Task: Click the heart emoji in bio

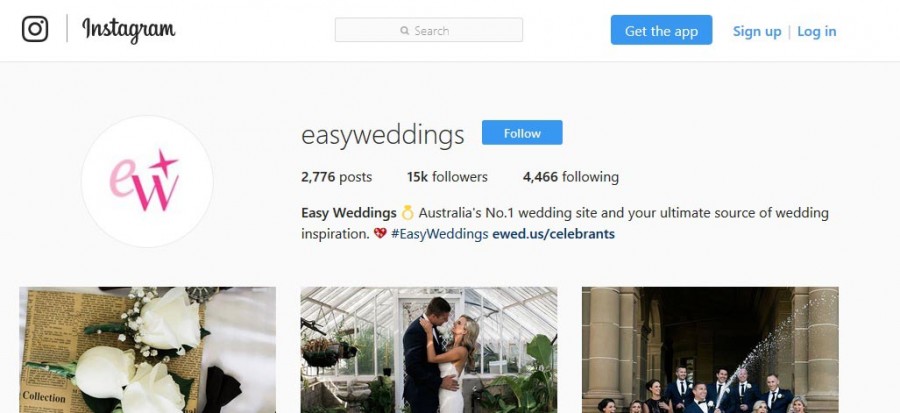Action: pos(380,233)
